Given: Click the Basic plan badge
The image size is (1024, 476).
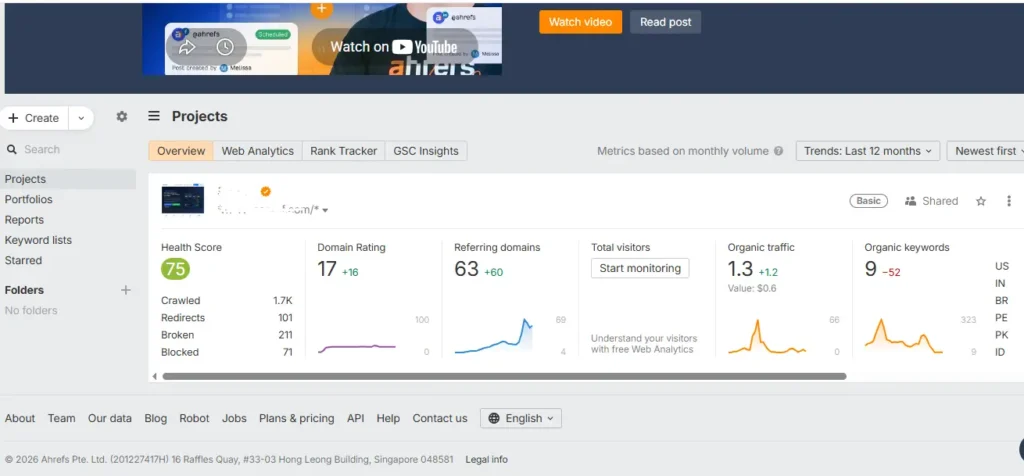Looking at the screenshot, I should (x=869, y=201).
